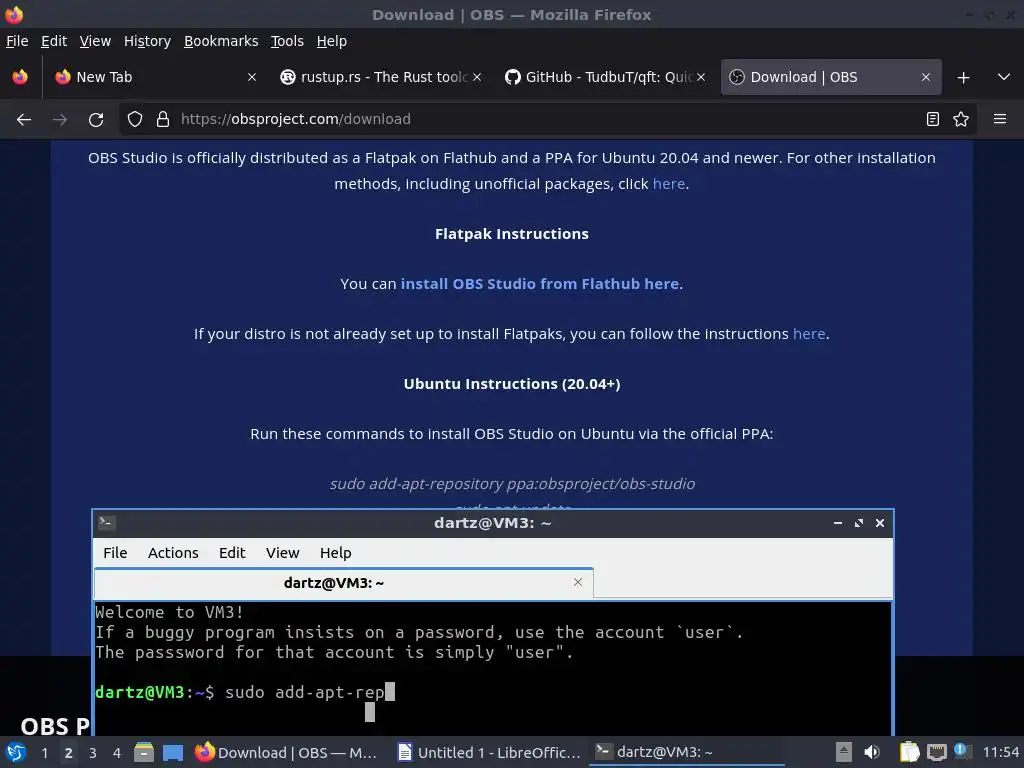The image size is (1024, 768).
Task: Open terminal Help menu
Action: 336,553
